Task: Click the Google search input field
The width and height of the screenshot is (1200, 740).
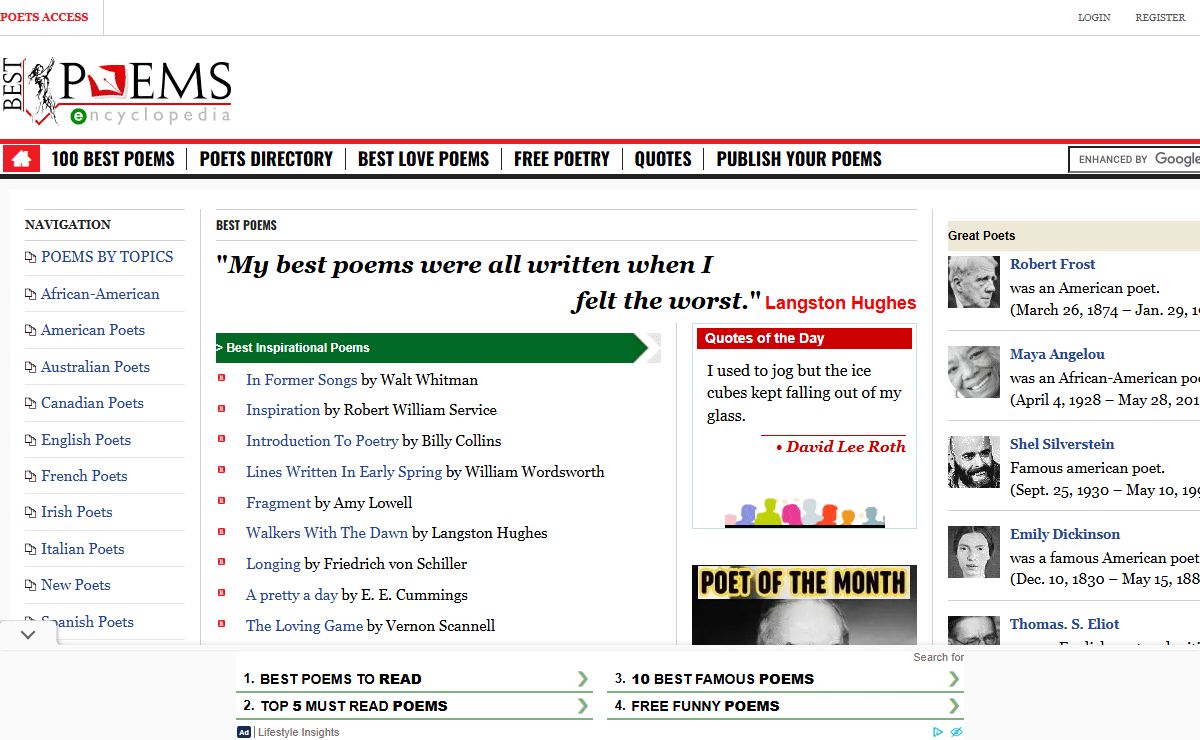Action: click(1136, 159)
